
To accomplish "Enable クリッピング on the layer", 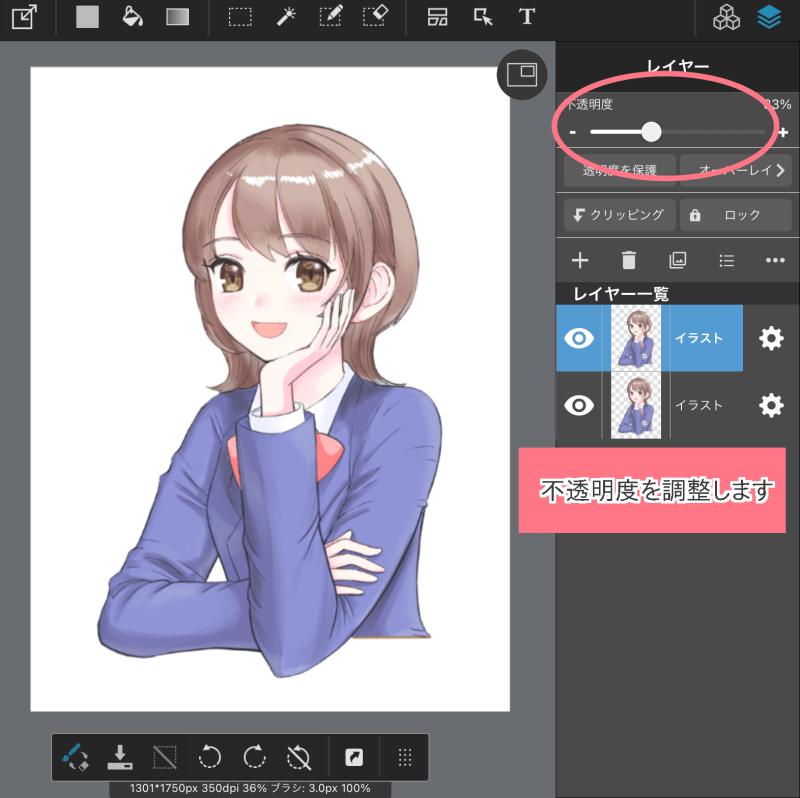I will (619, 214).
